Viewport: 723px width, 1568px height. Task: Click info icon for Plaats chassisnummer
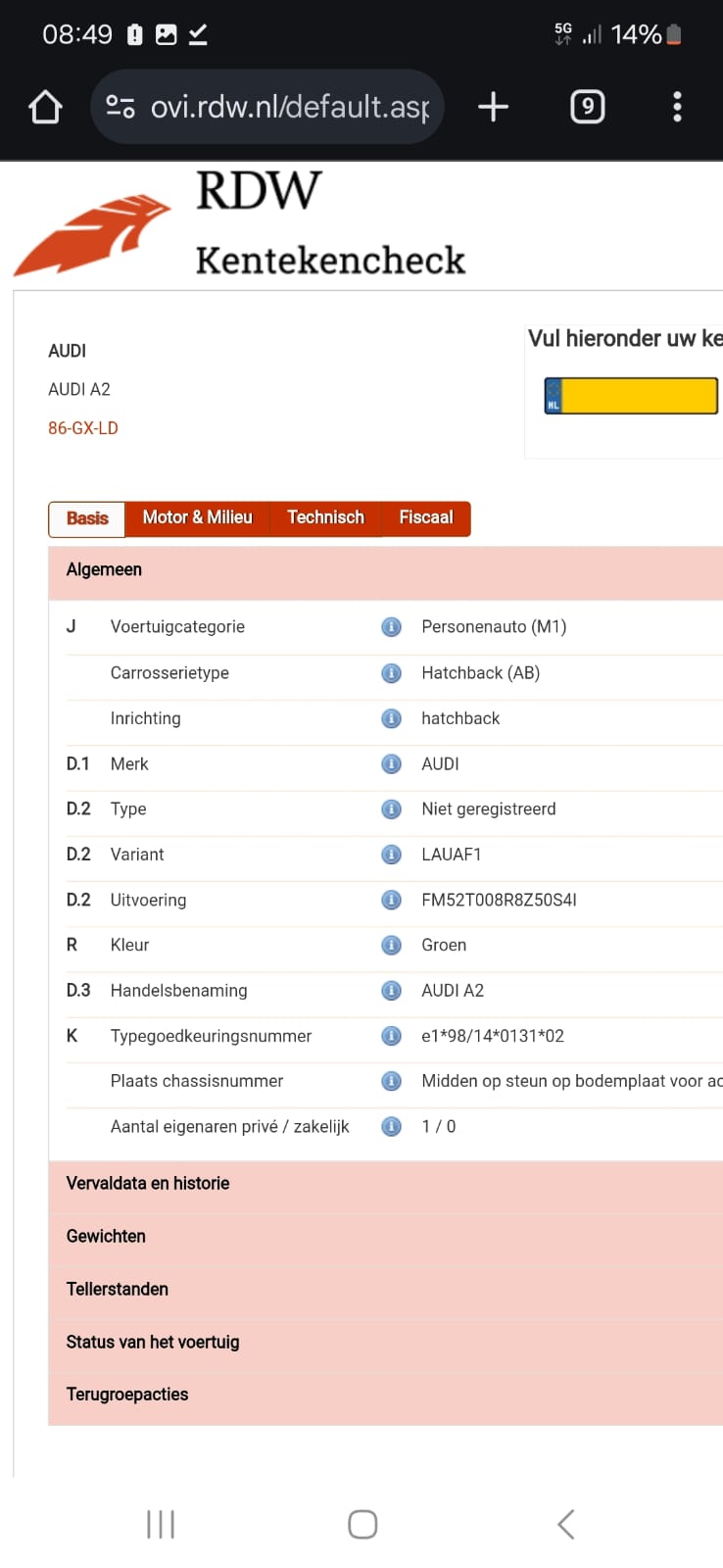[391, 1081]
